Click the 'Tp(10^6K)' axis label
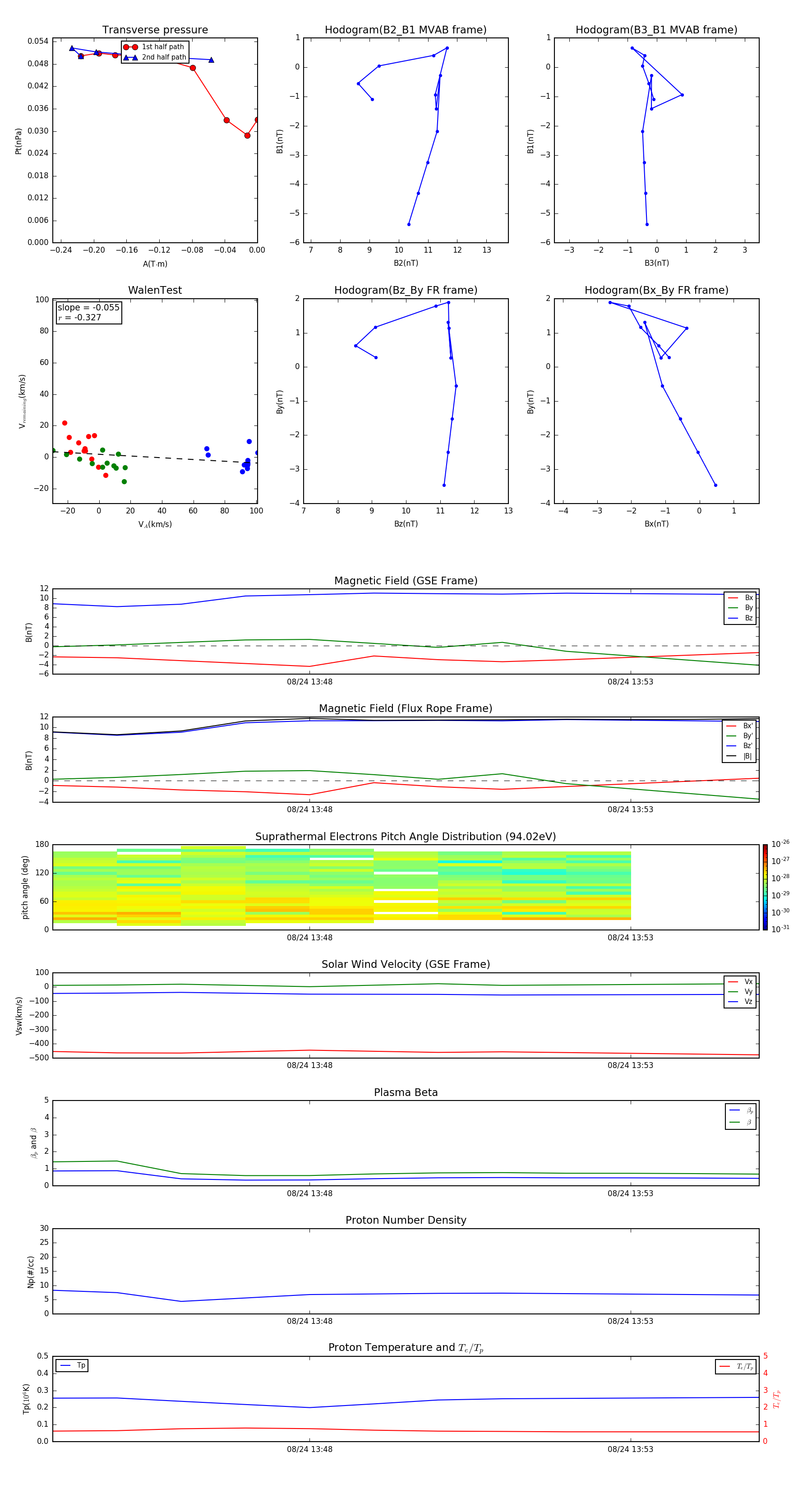 [x=26, y=1399]
